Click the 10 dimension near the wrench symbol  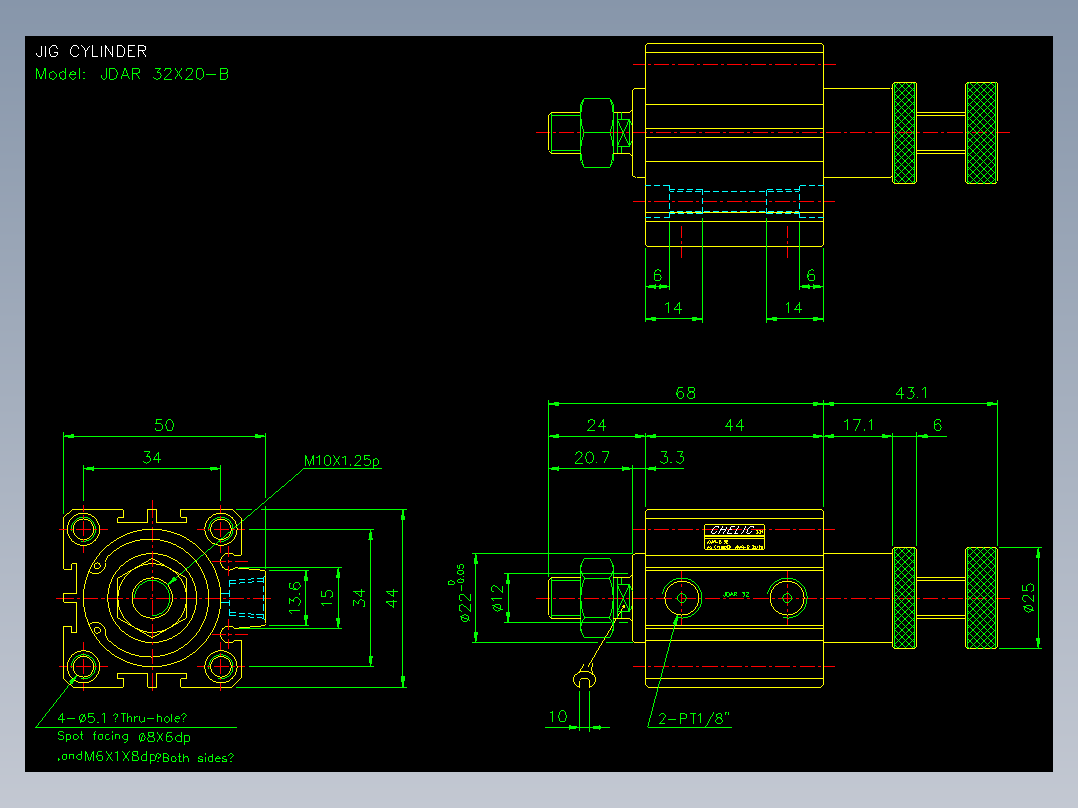pos(558,717)
